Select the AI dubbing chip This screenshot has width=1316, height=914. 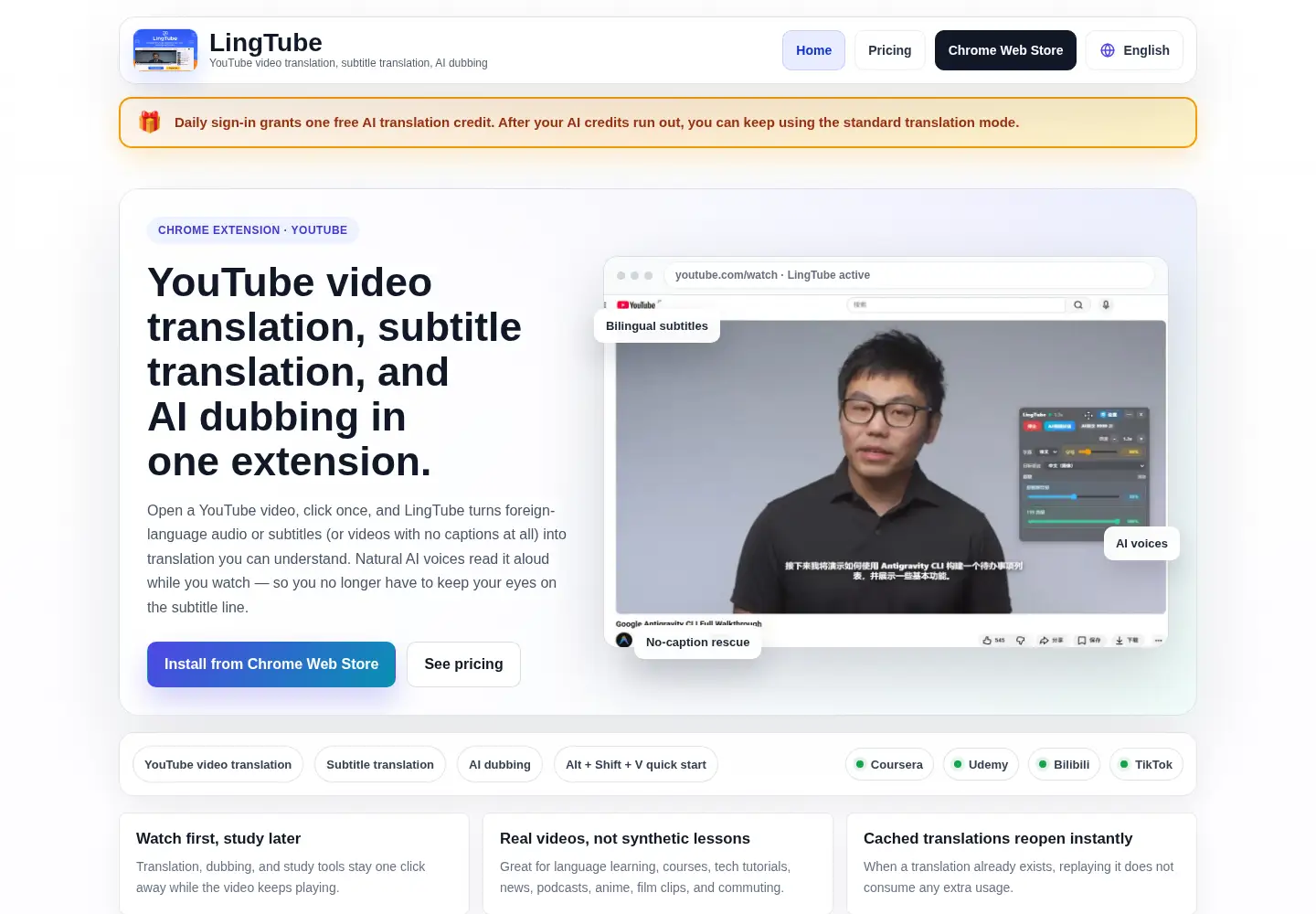500,764
